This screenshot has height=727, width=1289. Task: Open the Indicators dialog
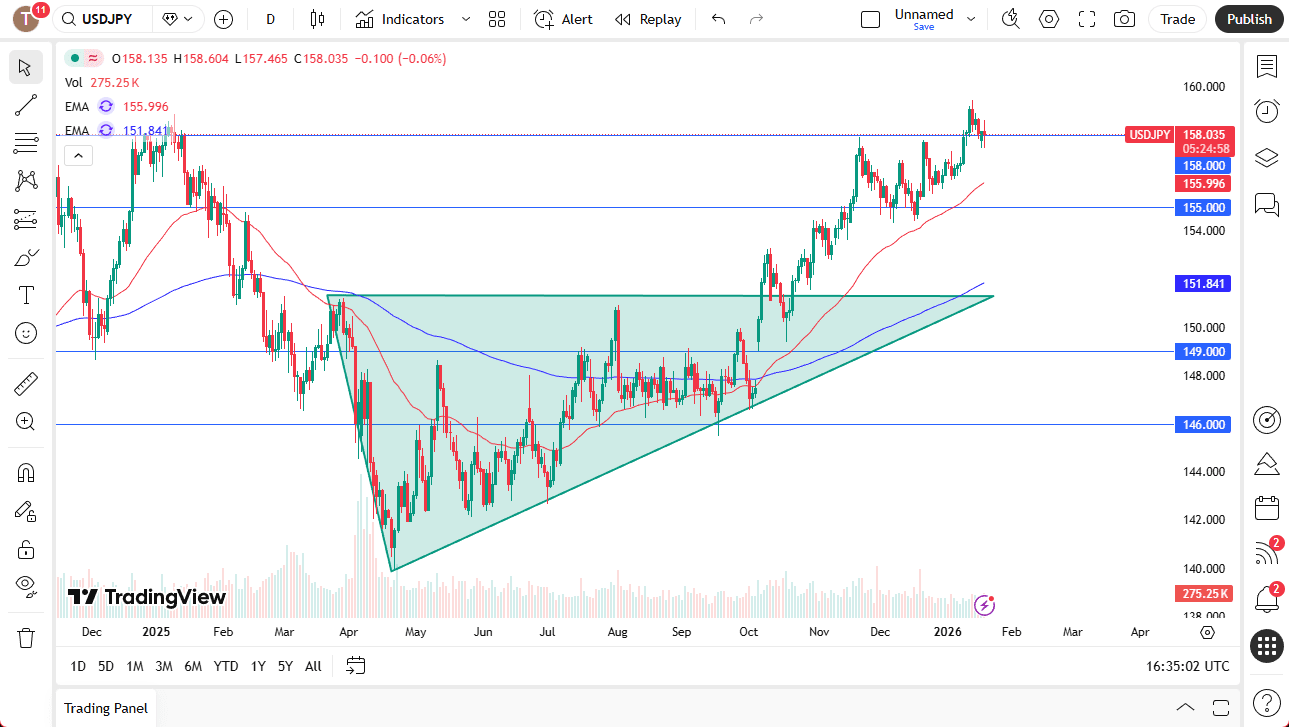(x=400, y=19)
